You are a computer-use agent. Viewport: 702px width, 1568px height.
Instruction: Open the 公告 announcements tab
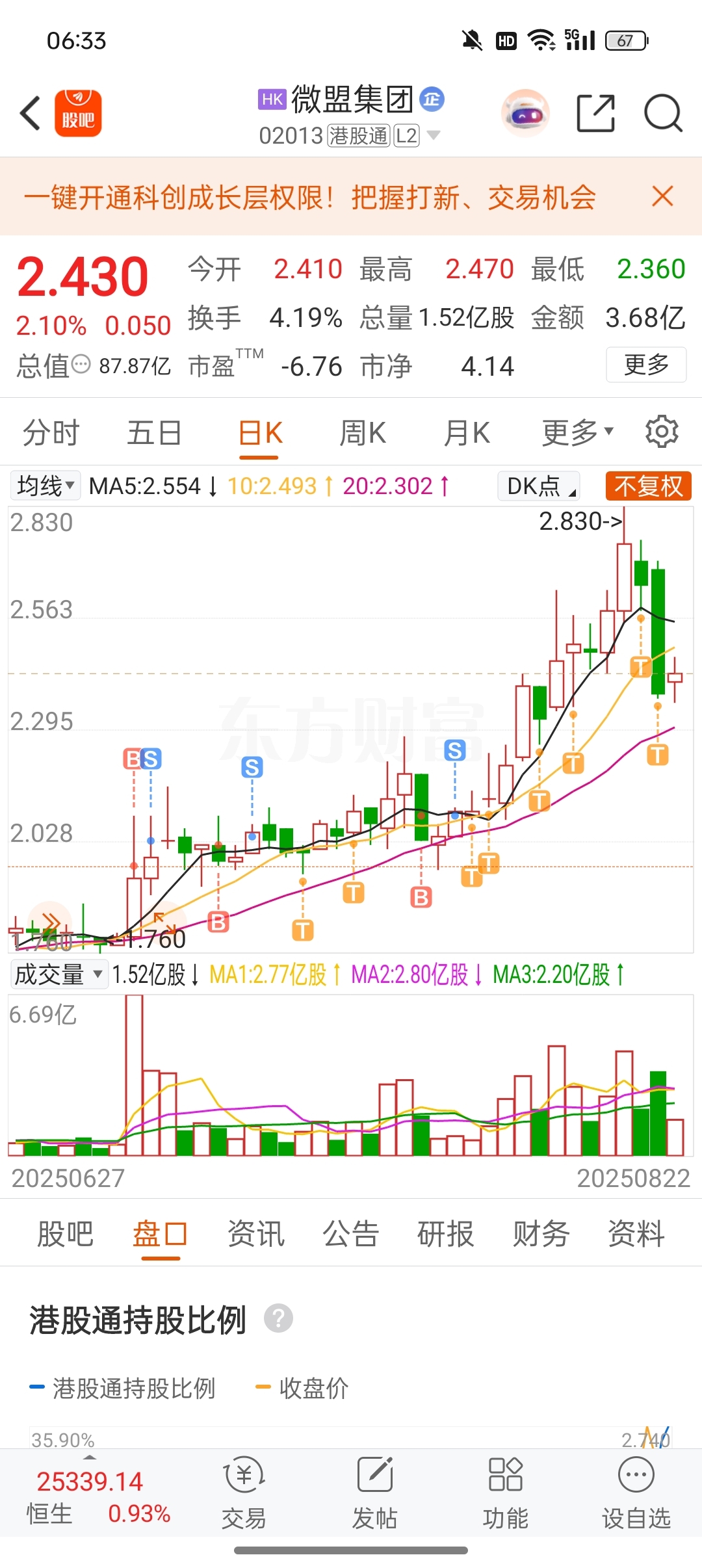point(351,1233)
